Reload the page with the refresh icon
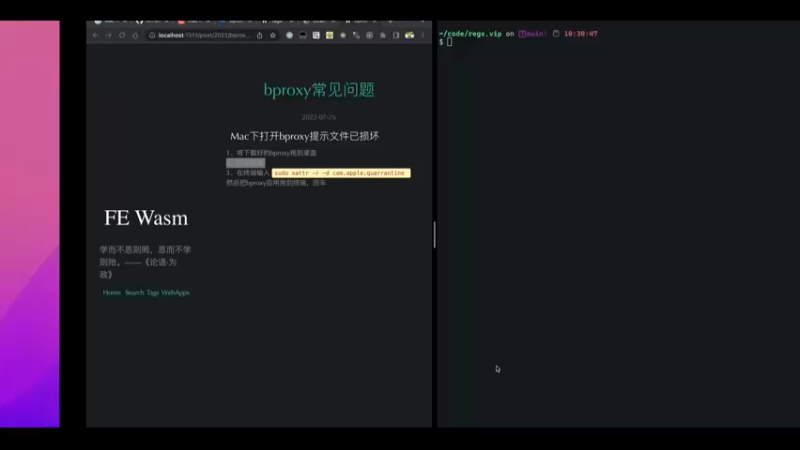 122,35
